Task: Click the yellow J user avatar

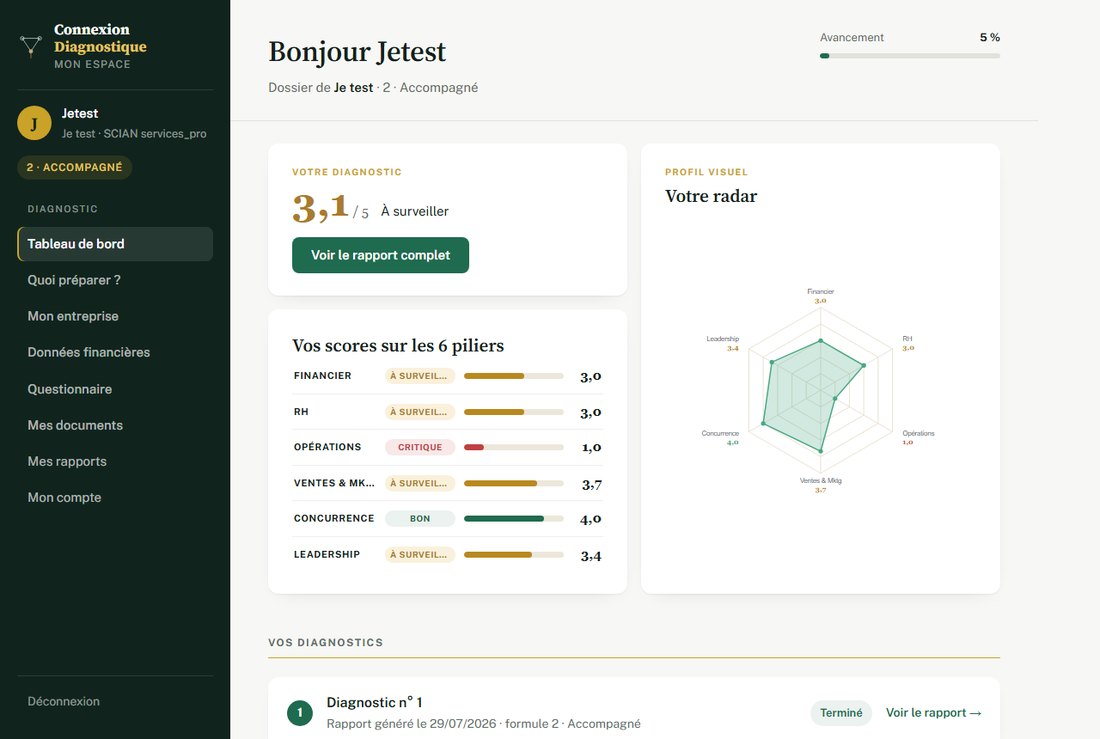Action: click(34, 124)
